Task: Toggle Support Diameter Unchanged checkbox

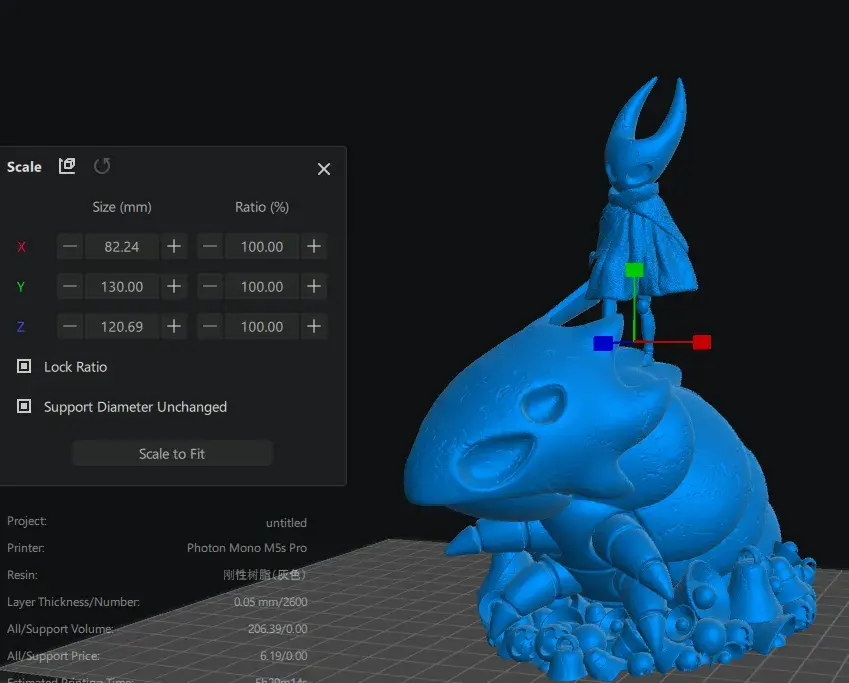Action: [24, 406]
